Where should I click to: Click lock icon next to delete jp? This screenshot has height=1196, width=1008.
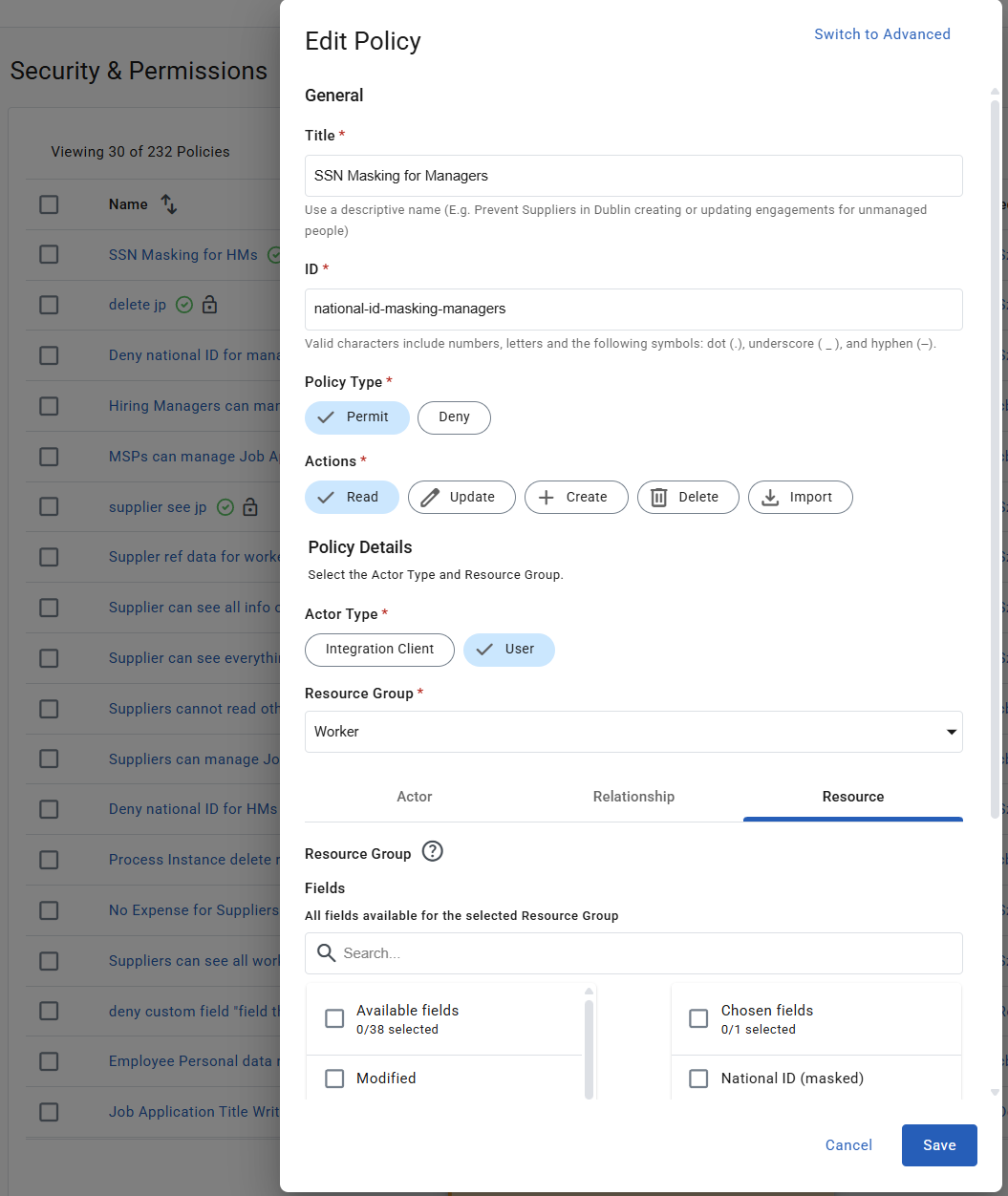[x=209, y=305]
